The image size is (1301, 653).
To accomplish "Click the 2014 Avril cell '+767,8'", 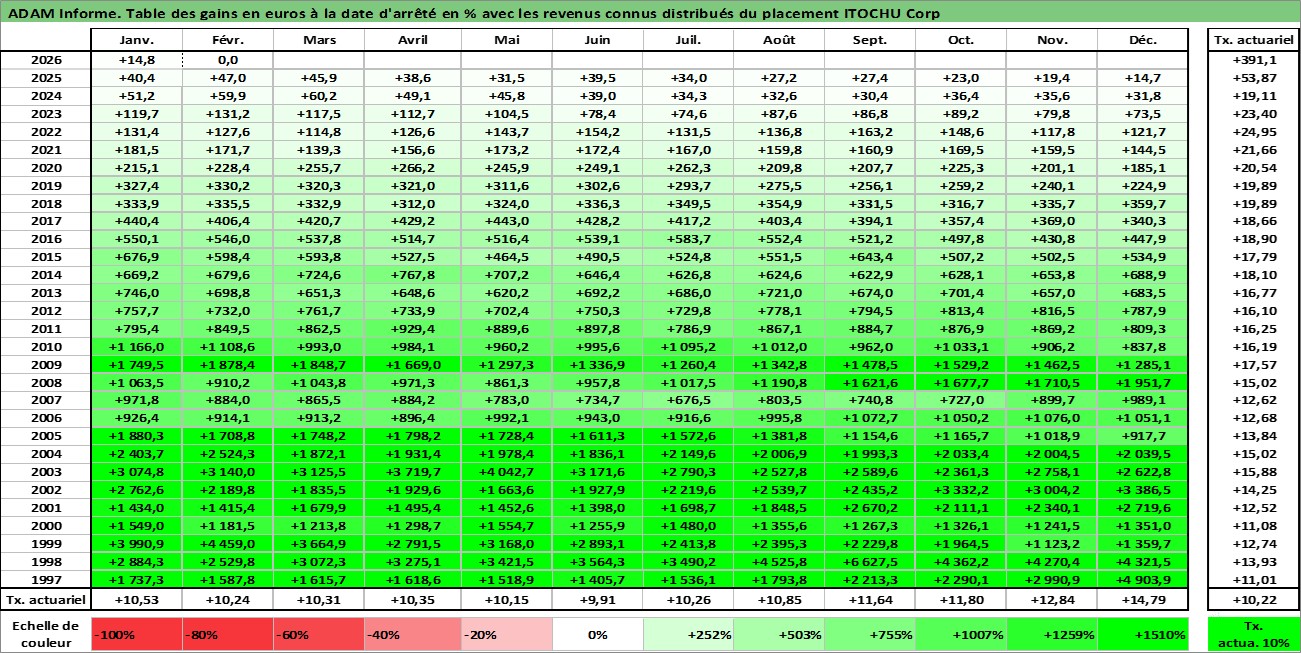I will click(412, 275).
